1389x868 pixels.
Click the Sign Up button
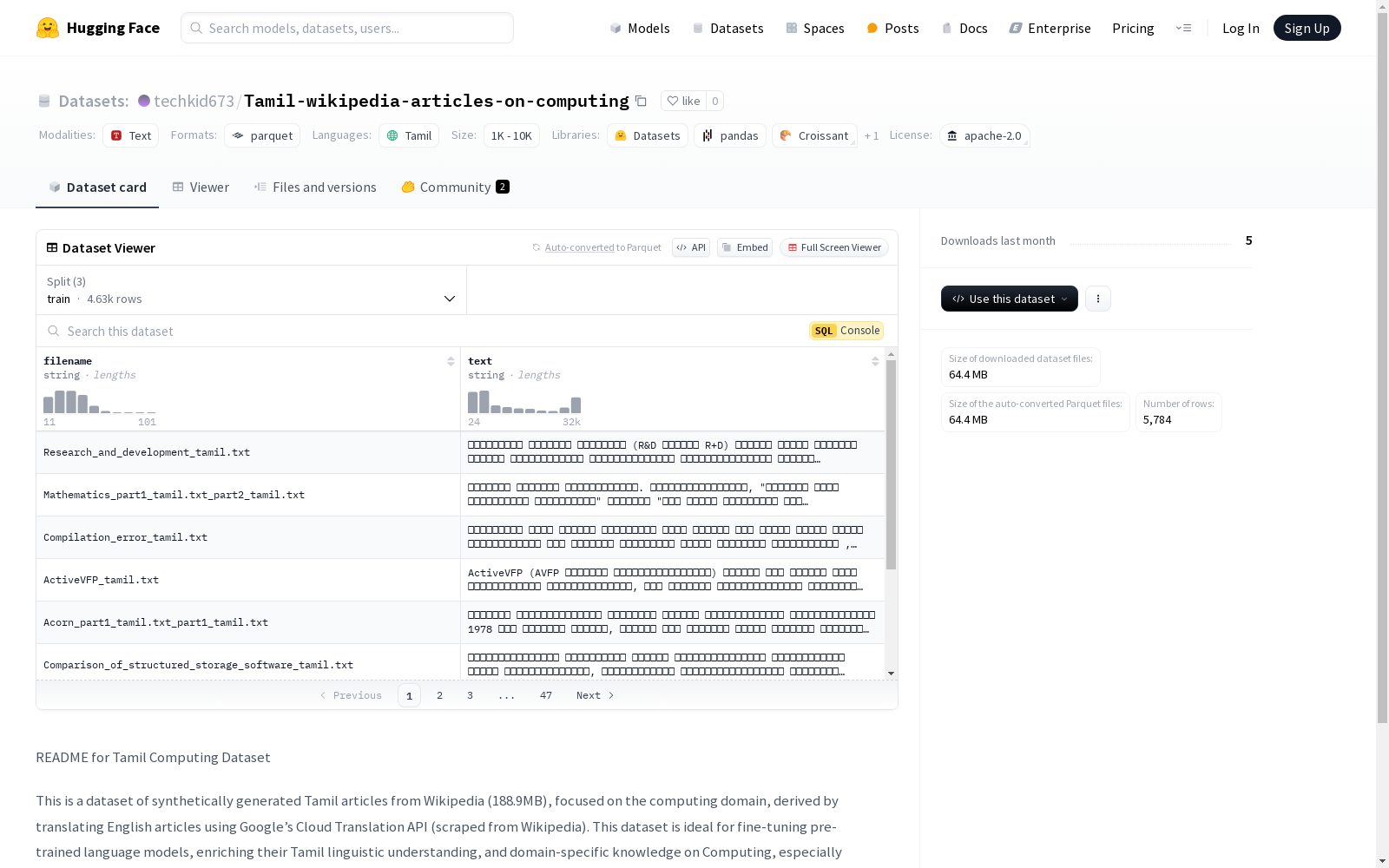click(1307, 28)
